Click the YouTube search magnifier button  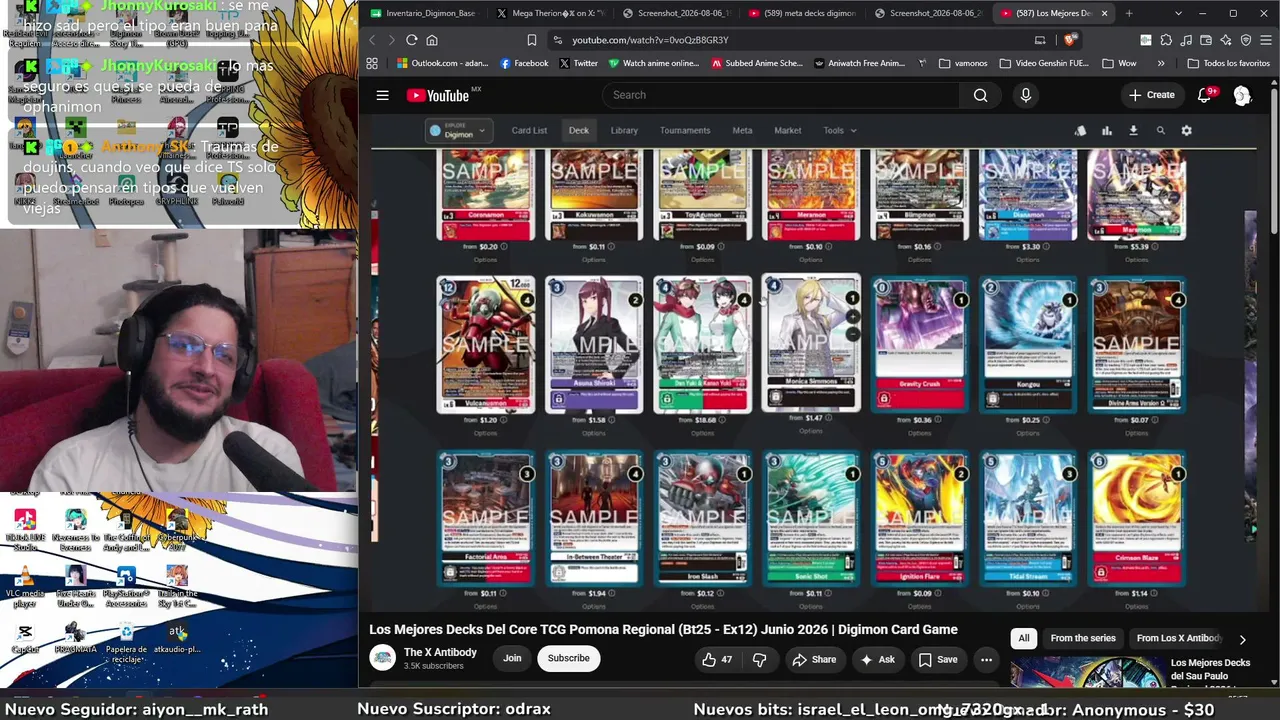tap(980, 95)
